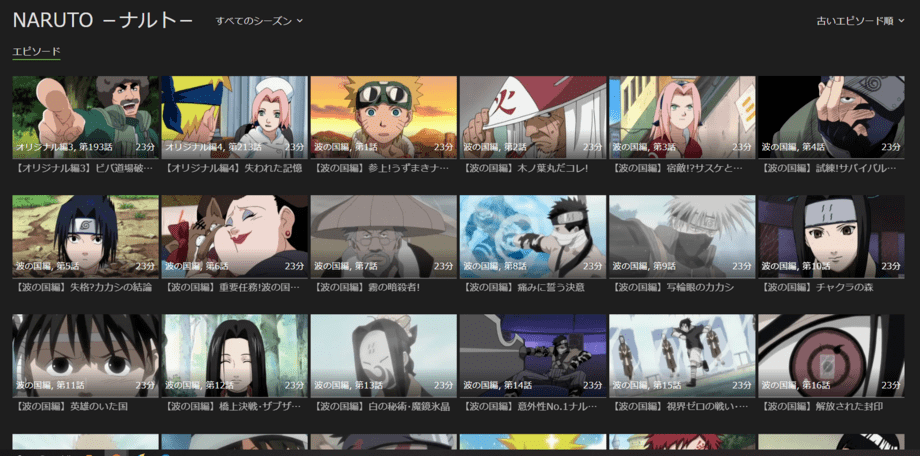Open 波の国編 第15話 thumbnail
The image size is (920, 456).
tap(682, 356)
